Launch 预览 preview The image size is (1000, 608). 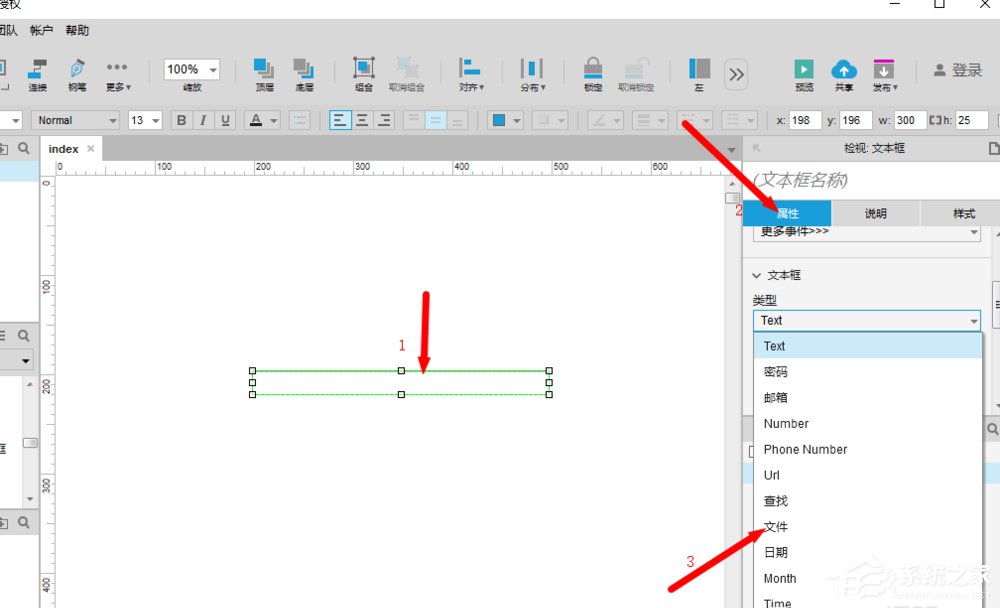click(x=804, y=75)
